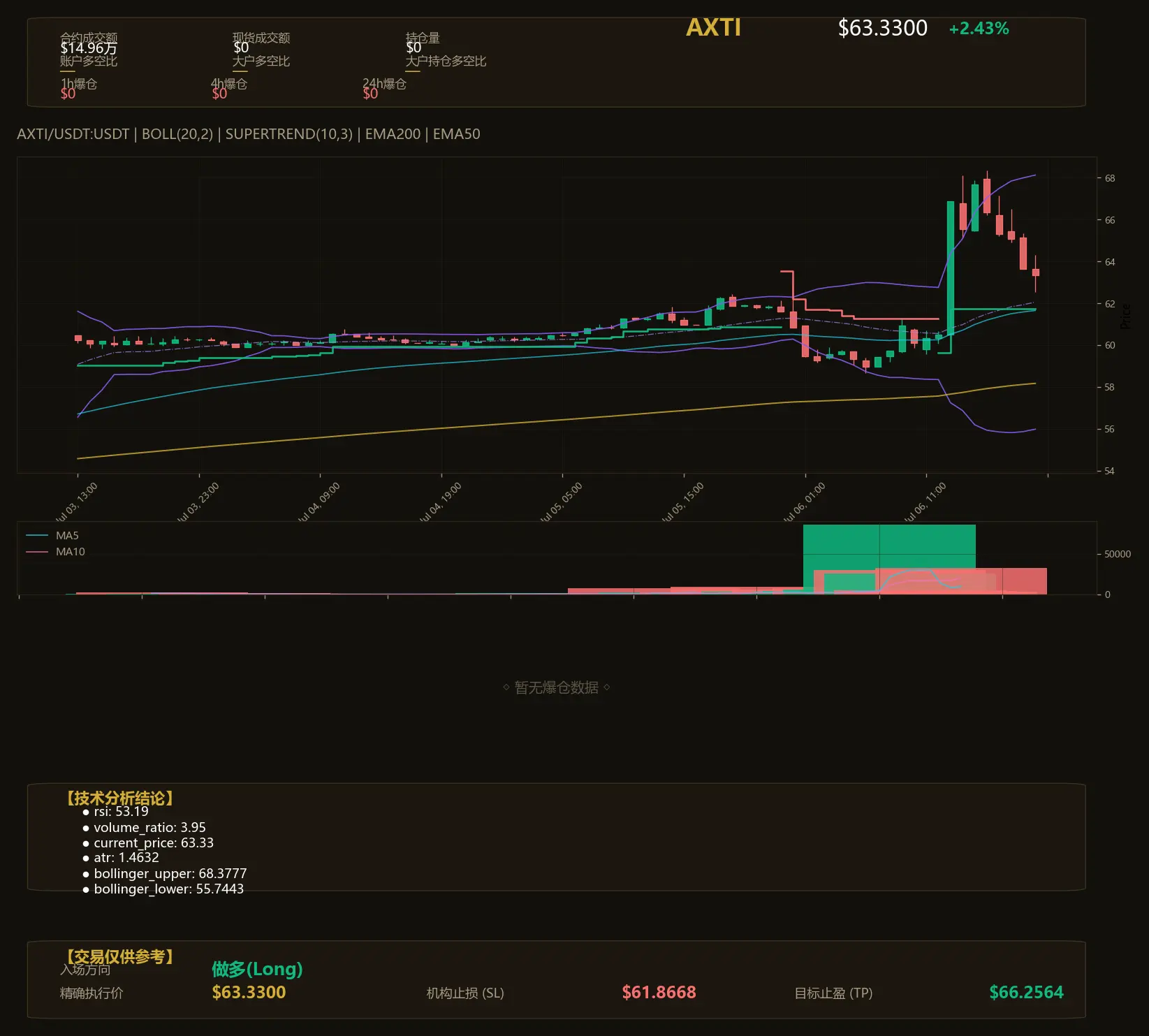Click the 暂无爆仓数据 message
Viewport: 1149px width, 1036px height.
[557, 687]
